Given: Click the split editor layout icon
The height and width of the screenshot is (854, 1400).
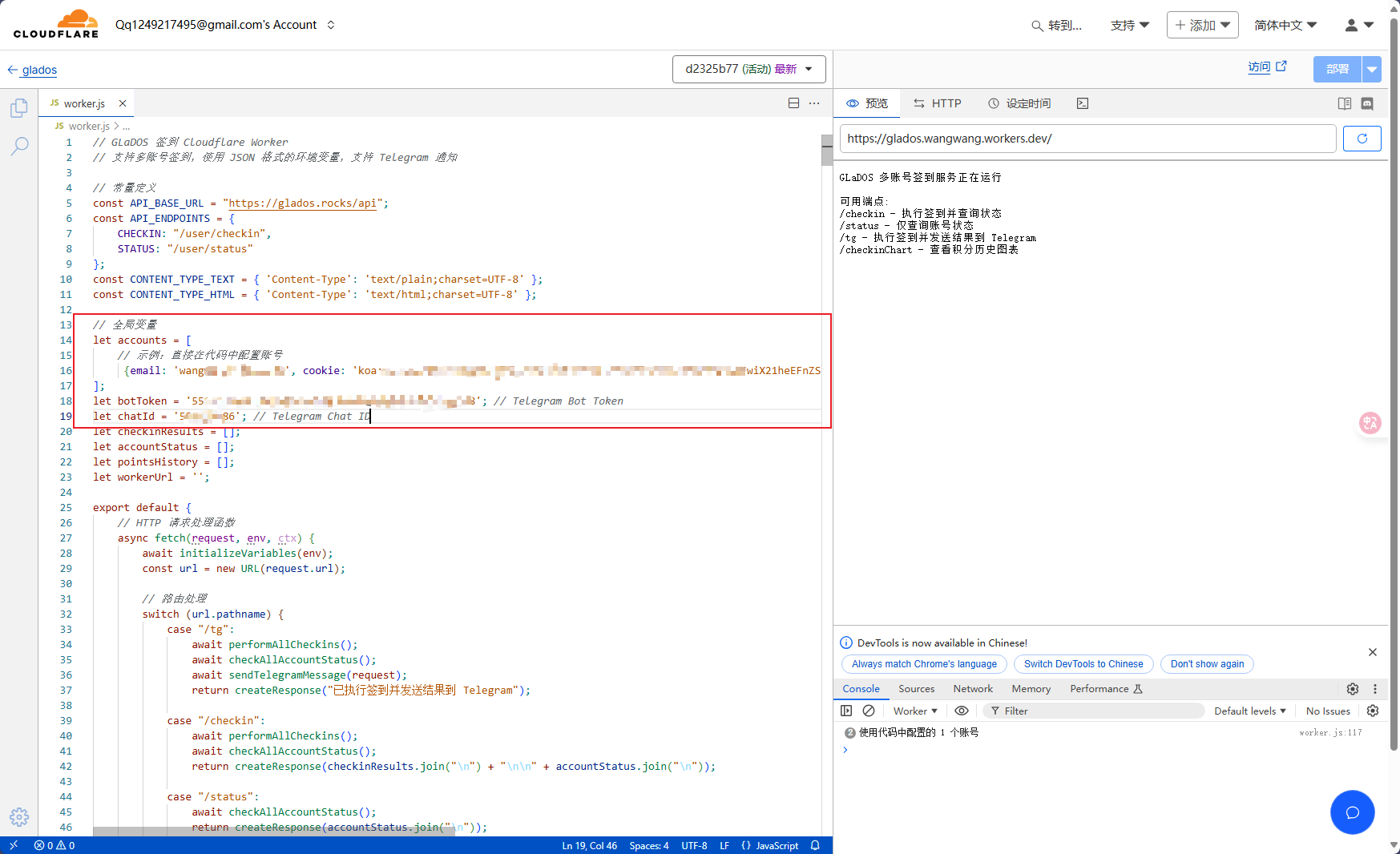Looking at the screenshot, I should click(793, 103).
